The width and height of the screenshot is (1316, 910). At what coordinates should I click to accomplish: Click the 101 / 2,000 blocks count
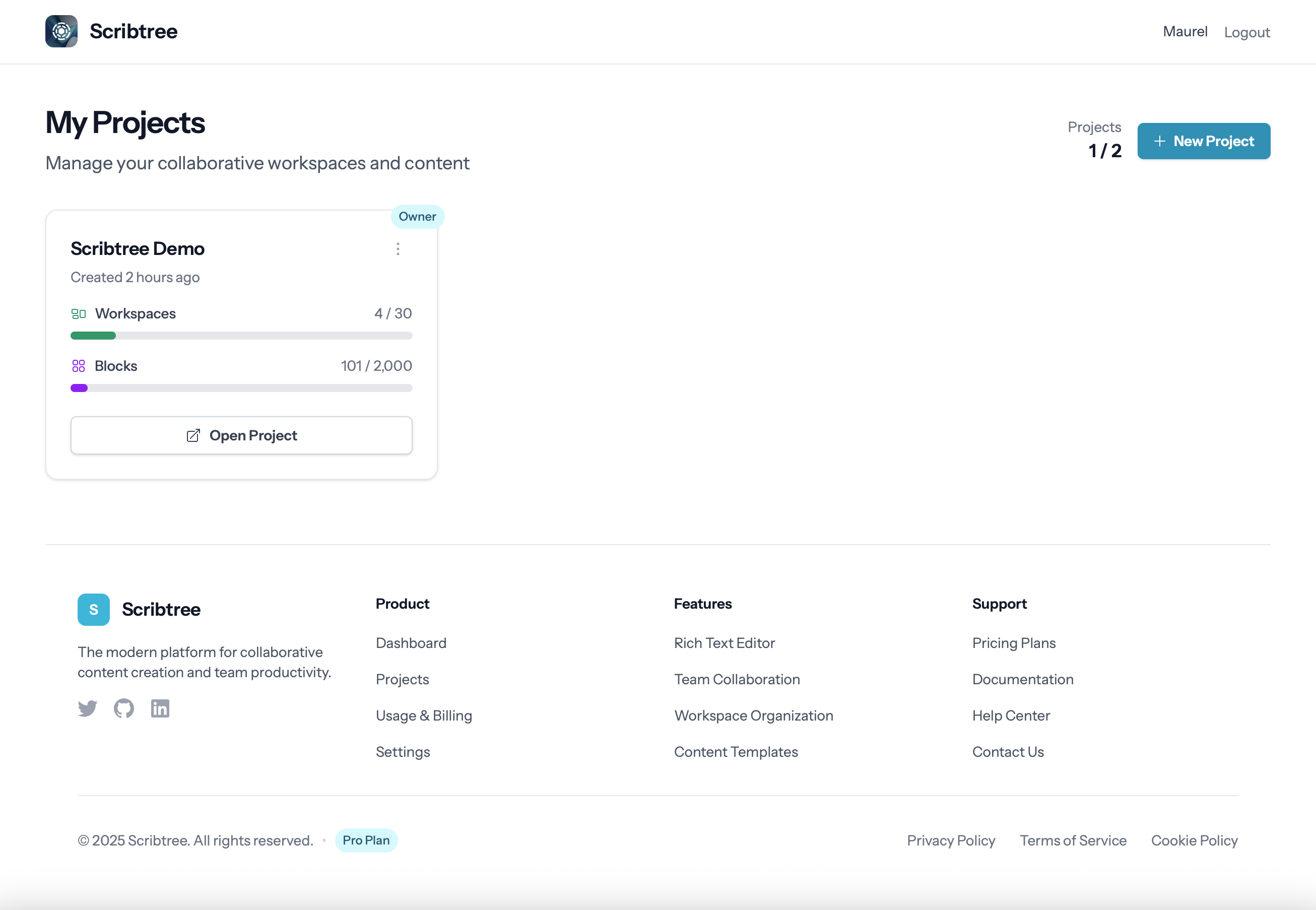pos(376,365)
